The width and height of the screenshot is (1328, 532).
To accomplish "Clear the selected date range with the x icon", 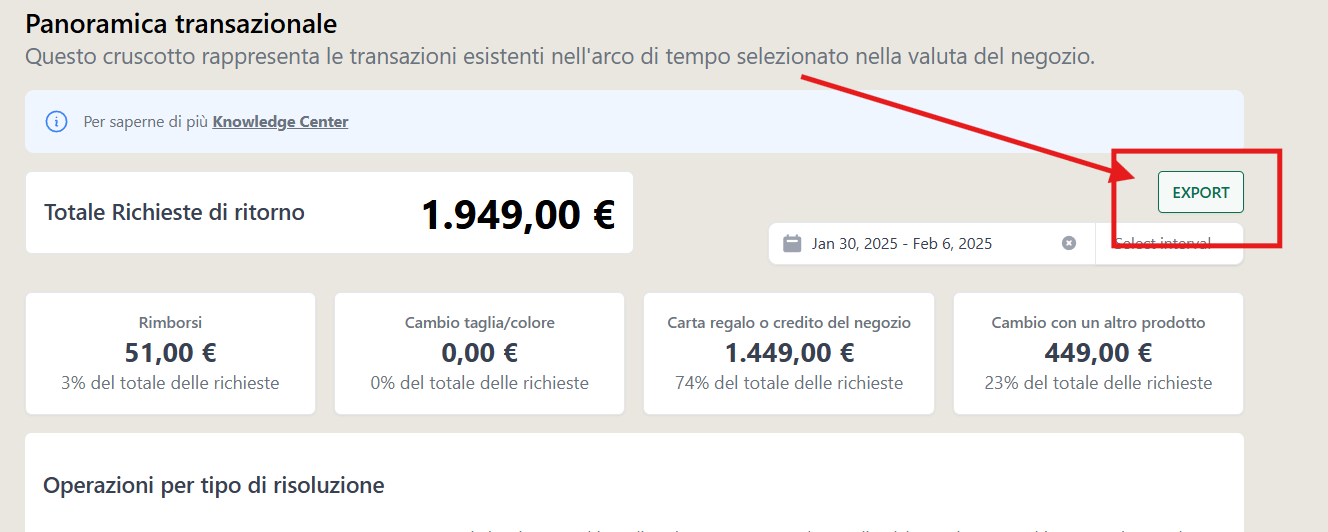I will click(1069, 243).
